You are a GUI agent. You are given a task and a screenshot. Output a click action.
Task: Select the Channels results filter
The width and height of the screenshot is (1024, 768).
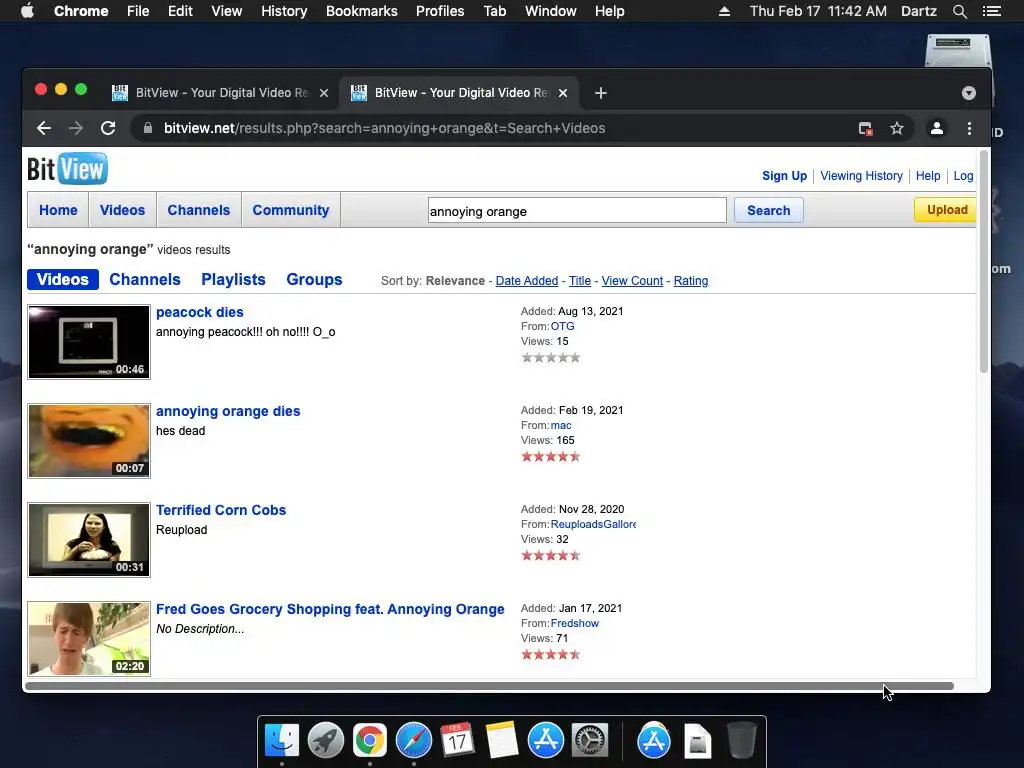pyautogui.click(x=145, y=280)
